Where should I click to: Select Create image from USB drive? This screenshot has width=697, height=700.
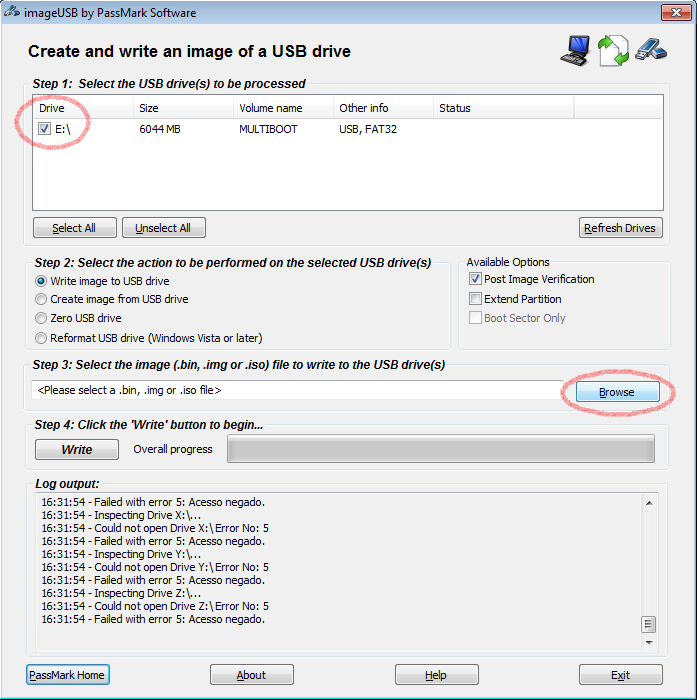point(41,299)
